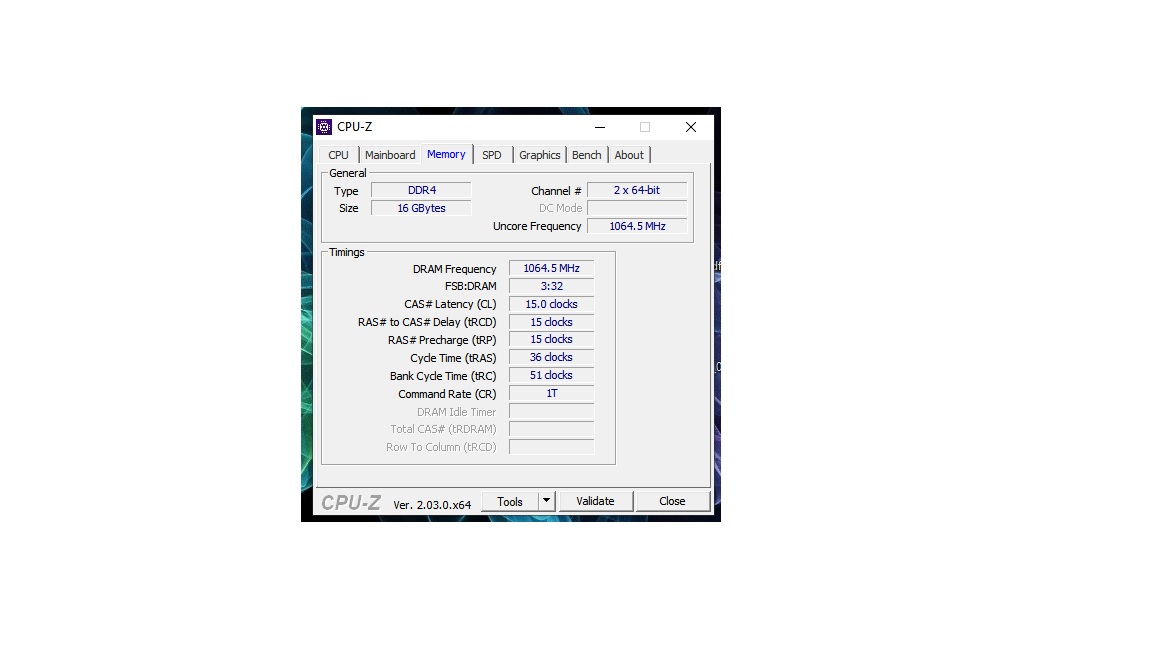The width and height of the screenshot is (1152, 648).
Task: Click the tRP 15 clocks value
Action: tap(552, 339)
